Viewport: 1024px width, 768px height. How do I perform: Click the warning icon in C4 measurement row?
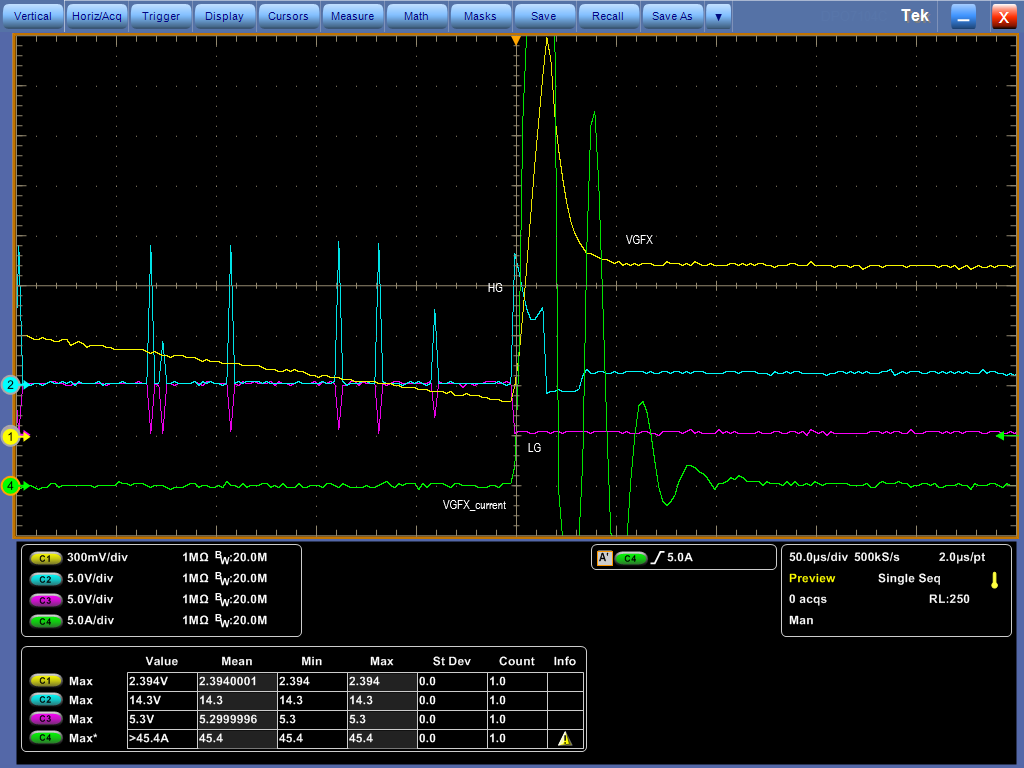tap(564, 739)
